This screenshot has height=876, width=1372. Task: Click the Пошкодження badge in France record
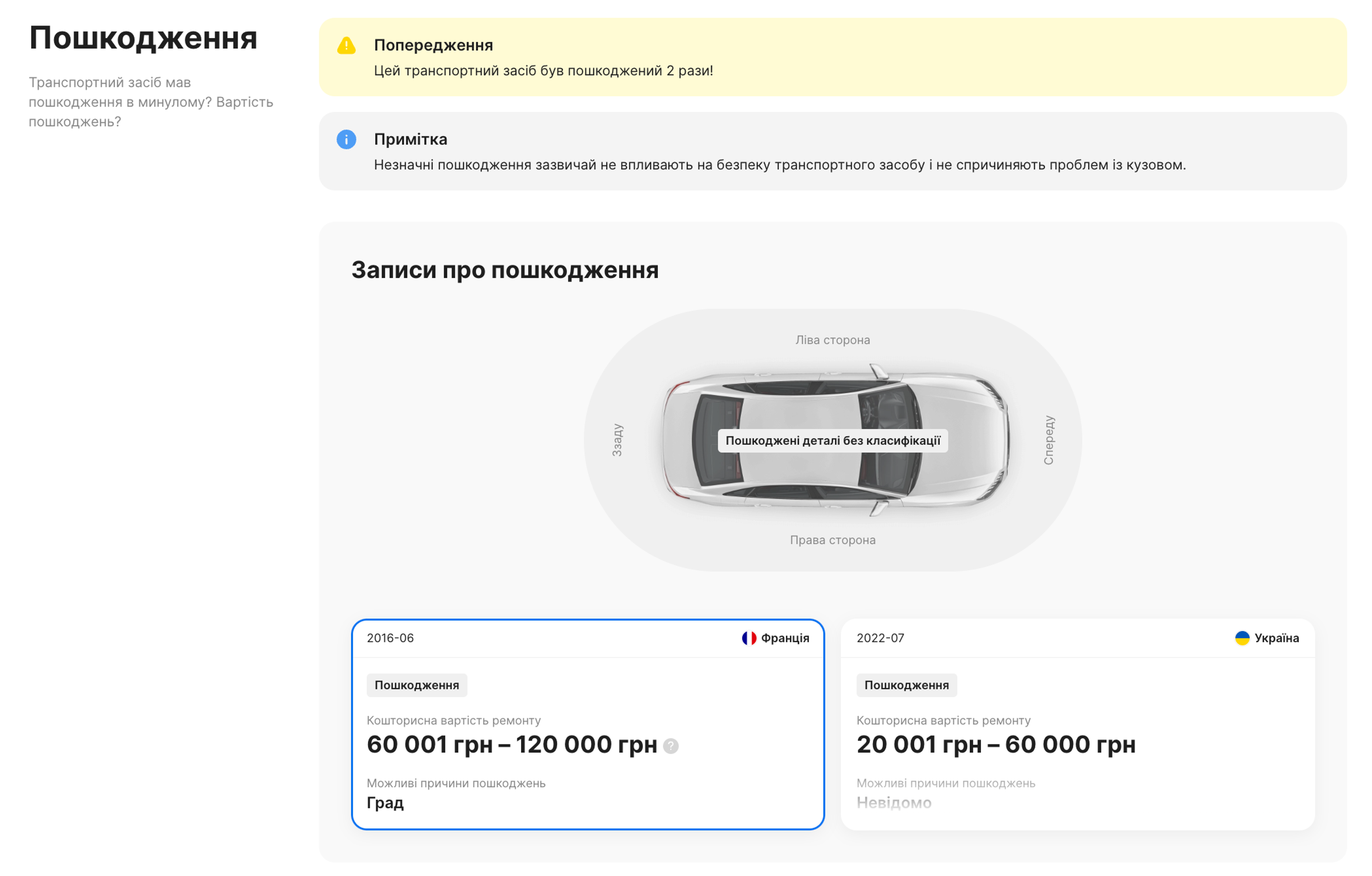(418, 686)
